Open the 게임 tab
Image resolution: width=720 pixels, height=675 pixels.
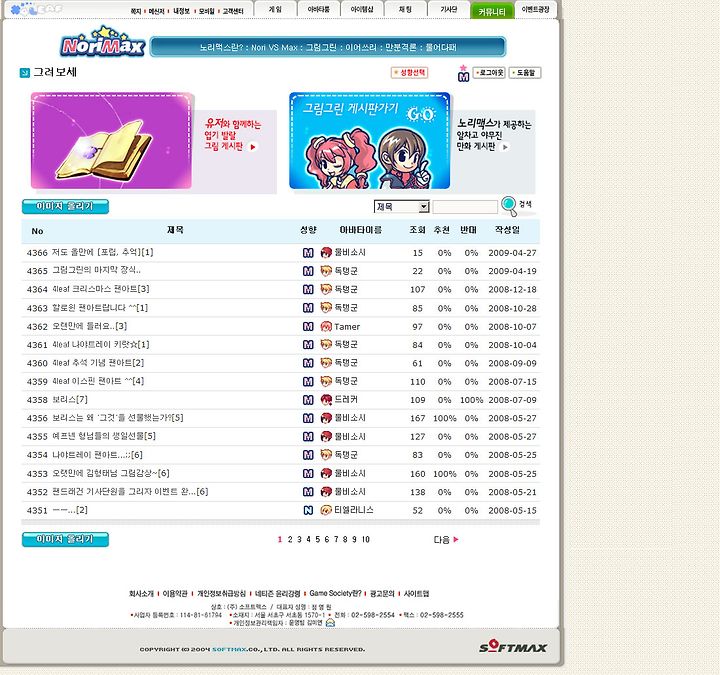[x=275, y=9]
